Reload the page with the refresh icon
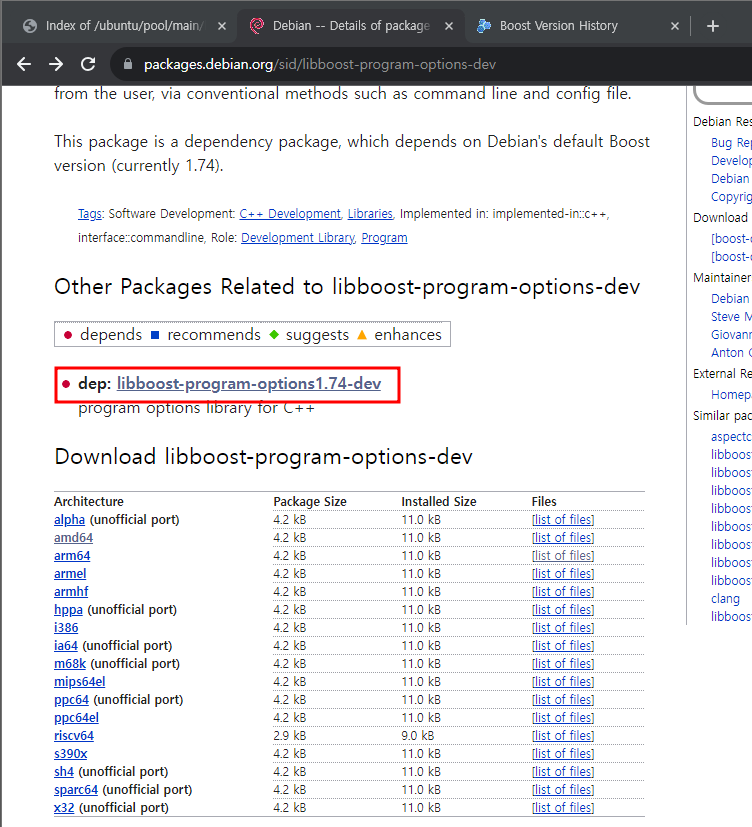The height and width of the screenshot is (827, 752). coord(88,64)
